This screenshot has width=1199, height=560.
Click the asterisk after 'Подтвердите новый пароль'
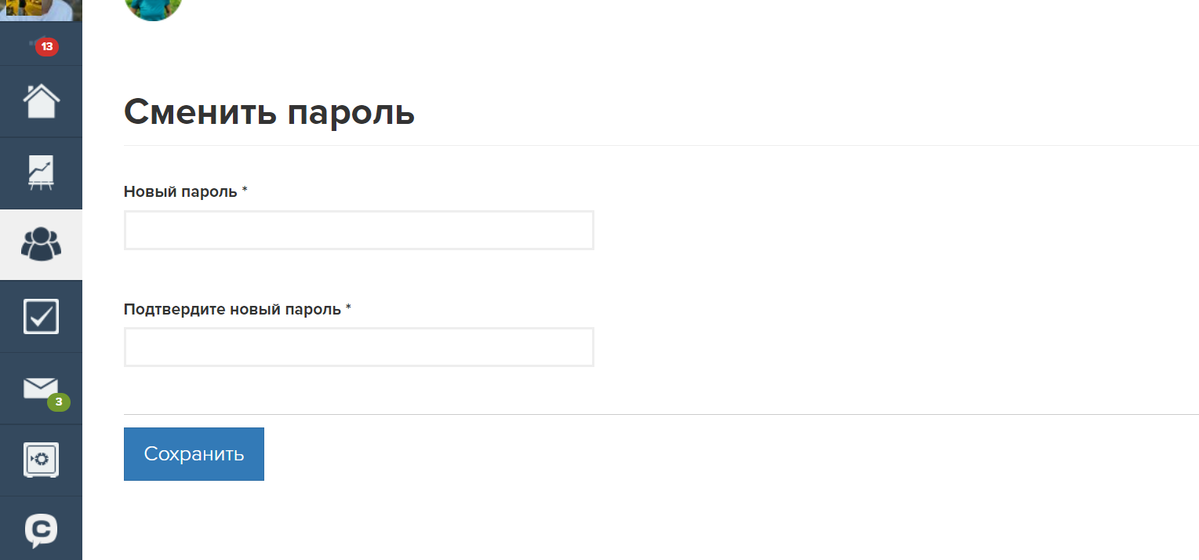pyautogui.click(x=348, y=308)
